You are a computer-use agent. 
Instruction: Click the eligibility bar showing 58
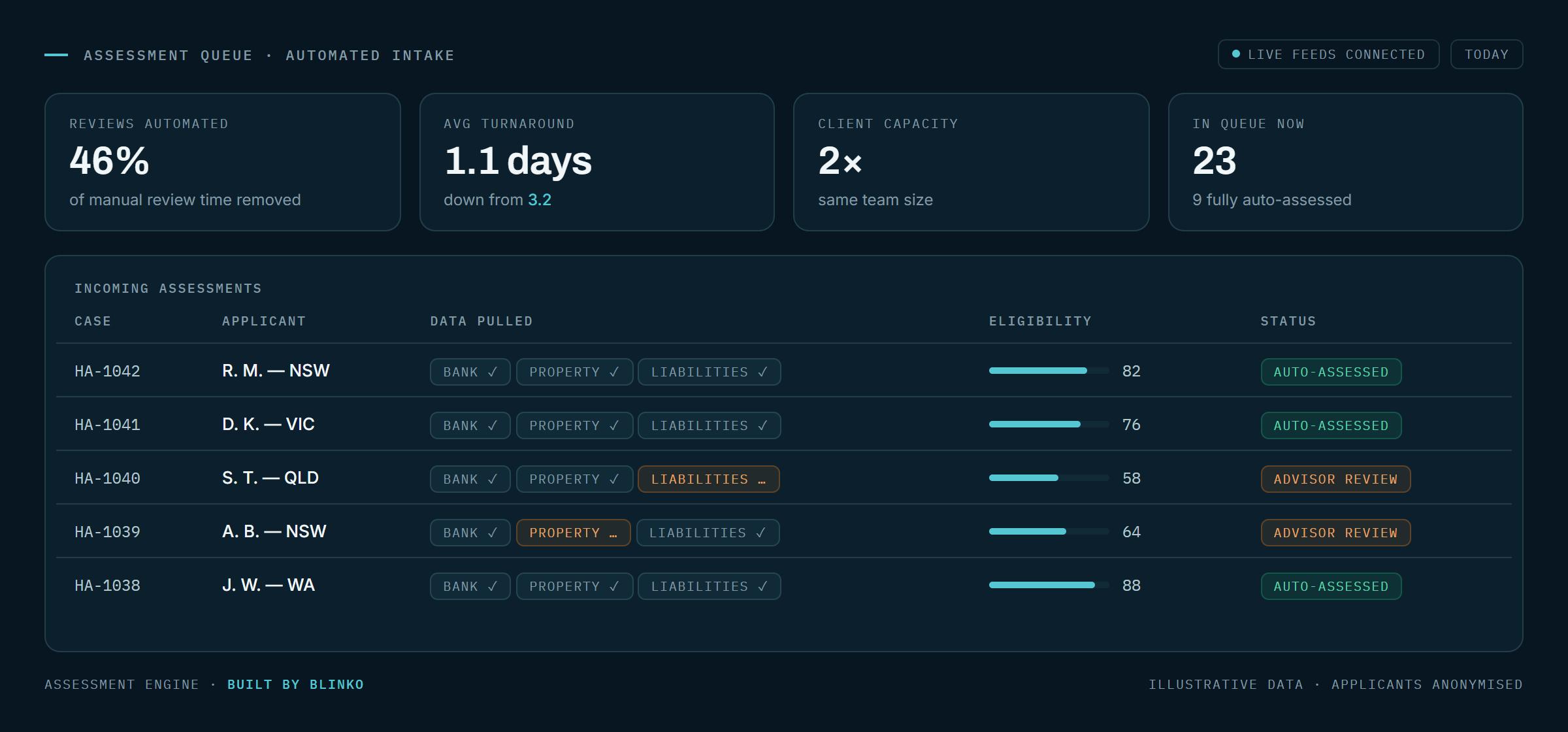click(1049, 478)
